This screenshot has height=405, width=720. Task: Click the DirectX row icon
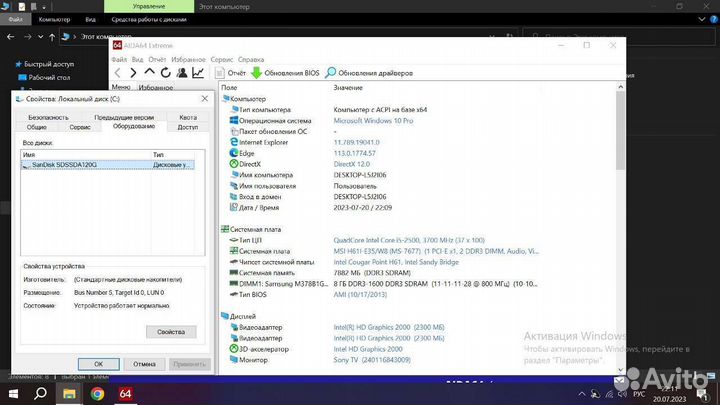(234, 164)
